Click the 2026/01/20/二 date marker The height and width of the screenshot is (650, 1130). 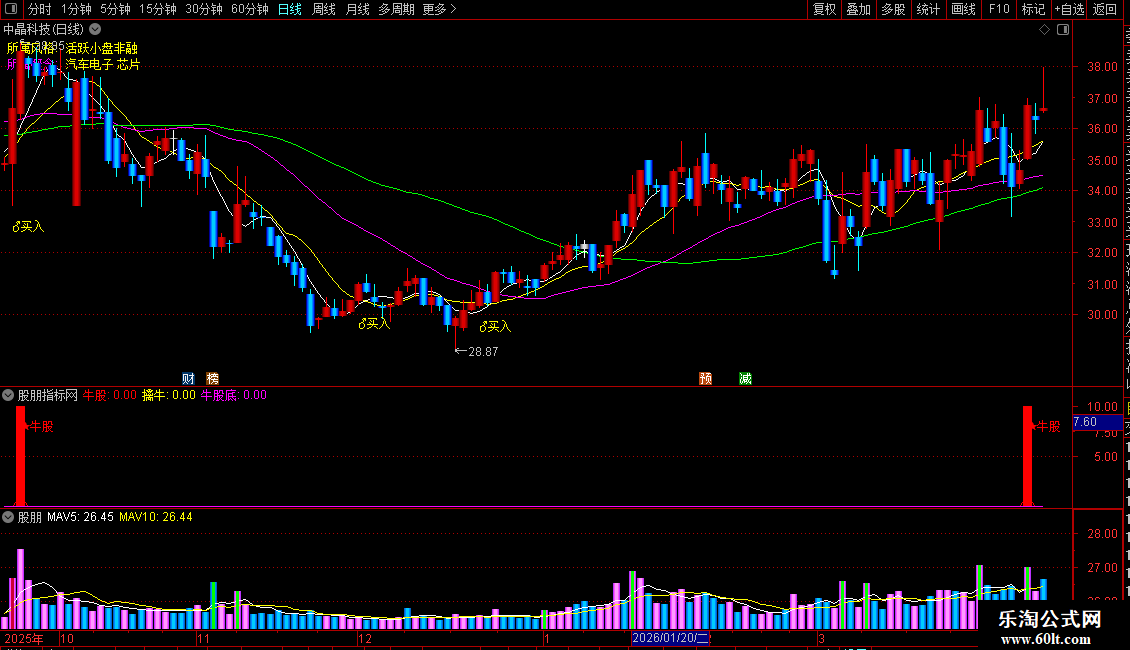click(671, 638)
